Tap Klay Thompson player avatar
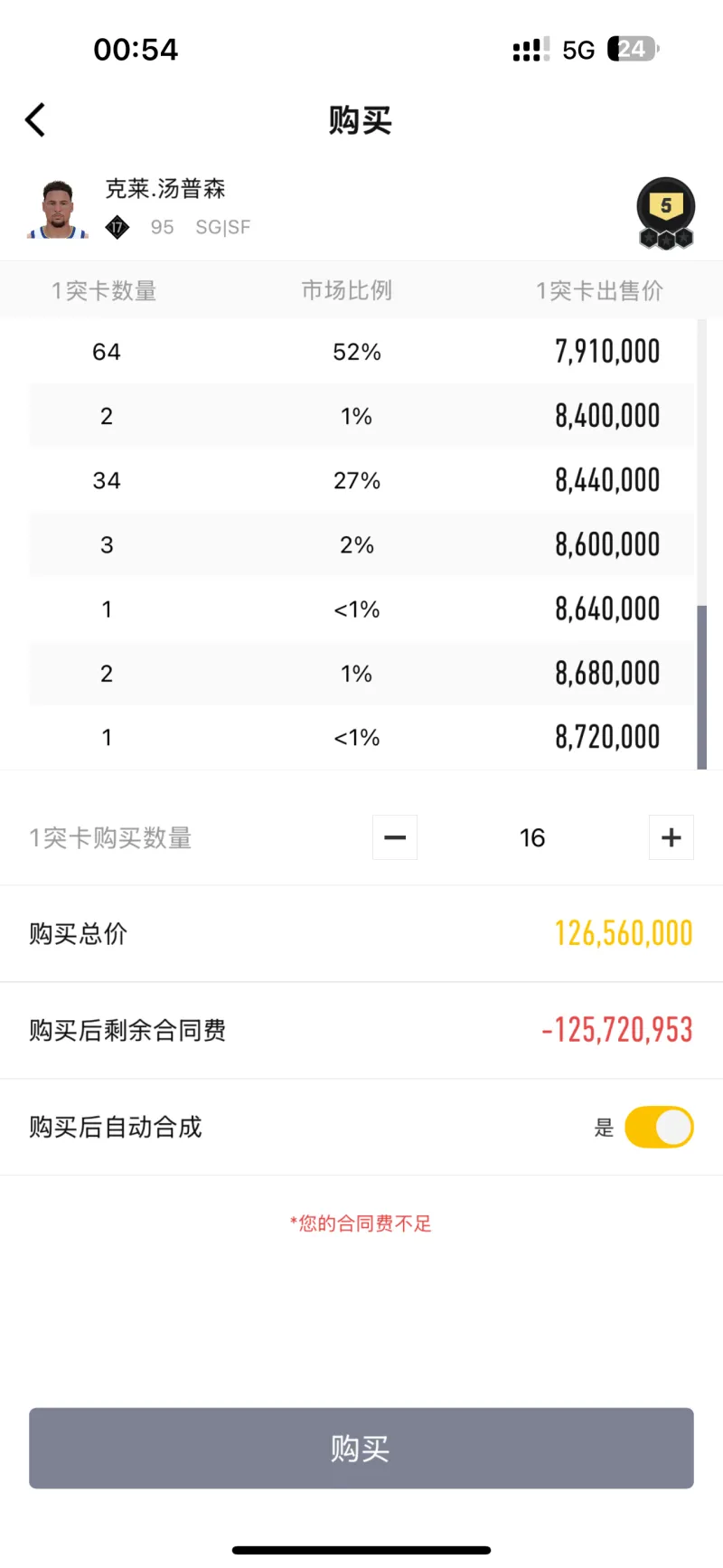Screen dimensions: 723x1568 click(58, 210)
